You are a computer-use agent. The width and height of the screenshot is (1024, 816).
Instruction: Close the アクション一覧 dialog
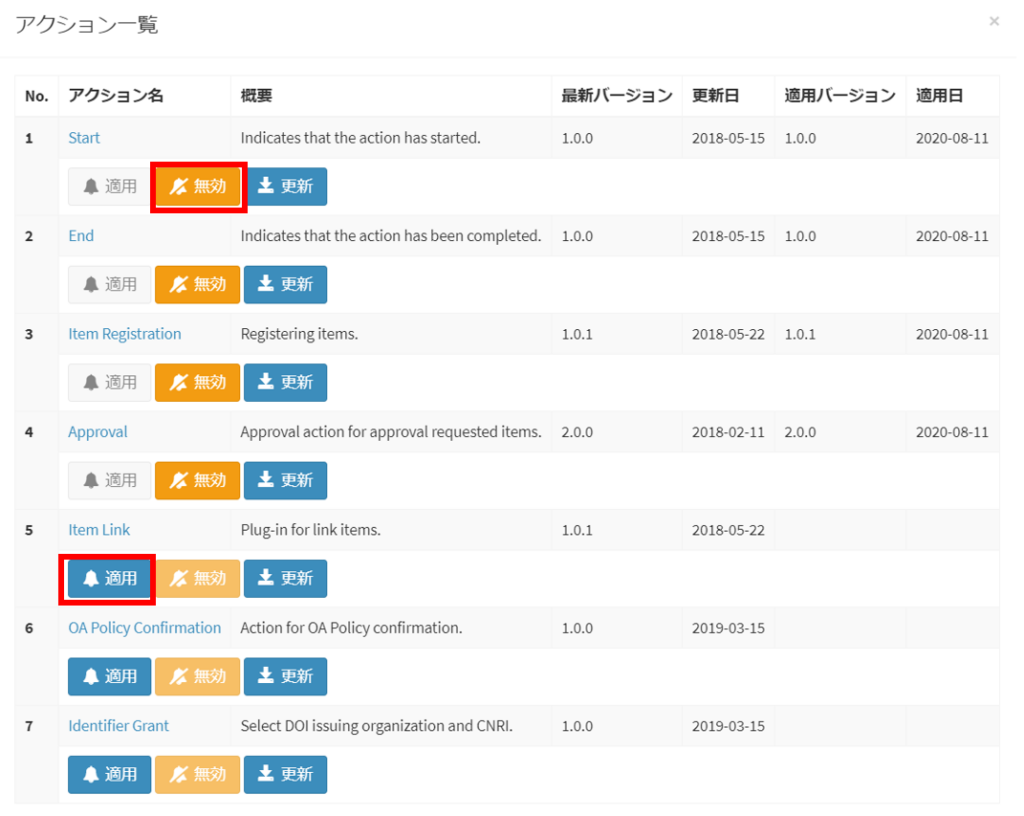993,21
